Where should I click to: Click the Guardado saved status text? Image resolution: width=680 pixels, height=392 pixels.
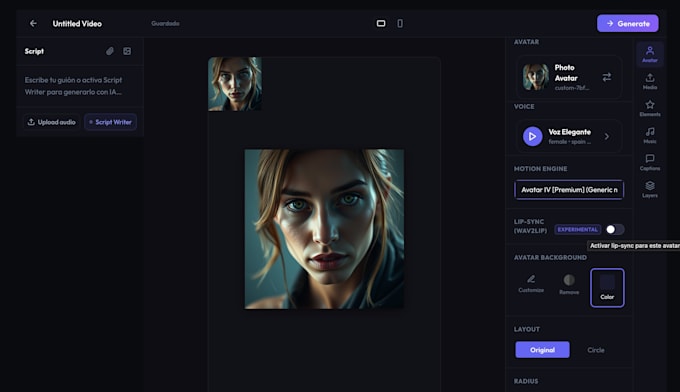[165, 23]
